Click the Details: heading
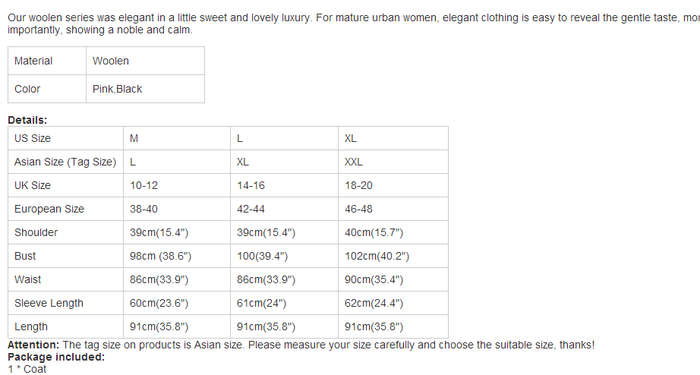Screen dimensions: 700x375 pos(27,120)
